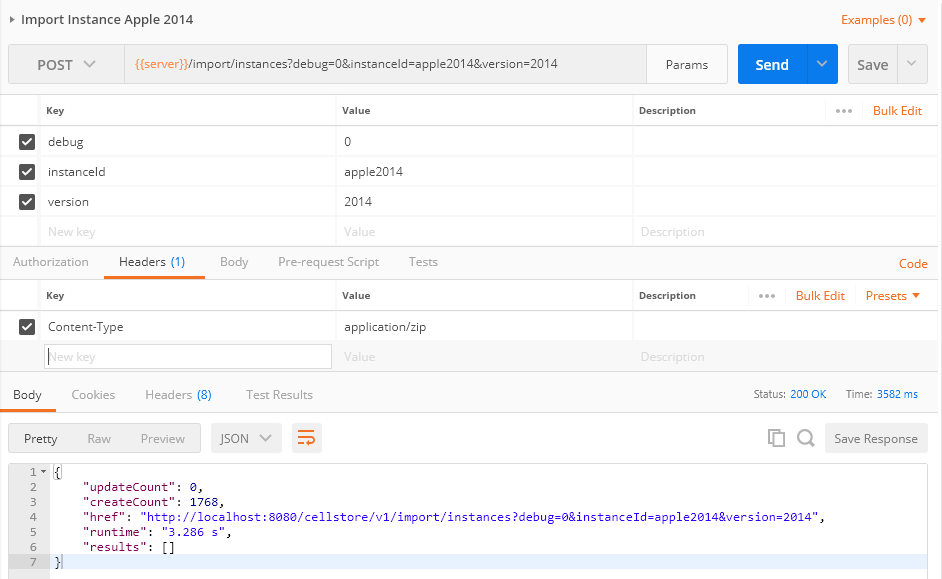Uncheck the debug parameter checkbox
Image resolution: width=942 pixels, height=579 pixels.
(26, 142)
